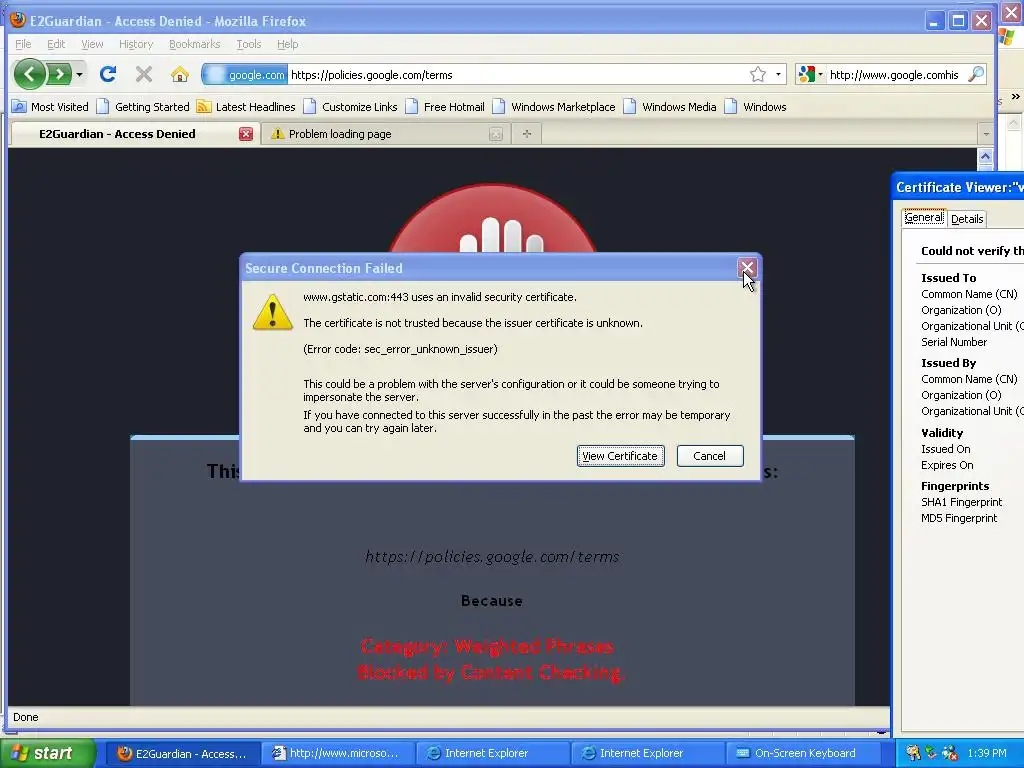
Task: Open the Edit menu
Action: 56,44
